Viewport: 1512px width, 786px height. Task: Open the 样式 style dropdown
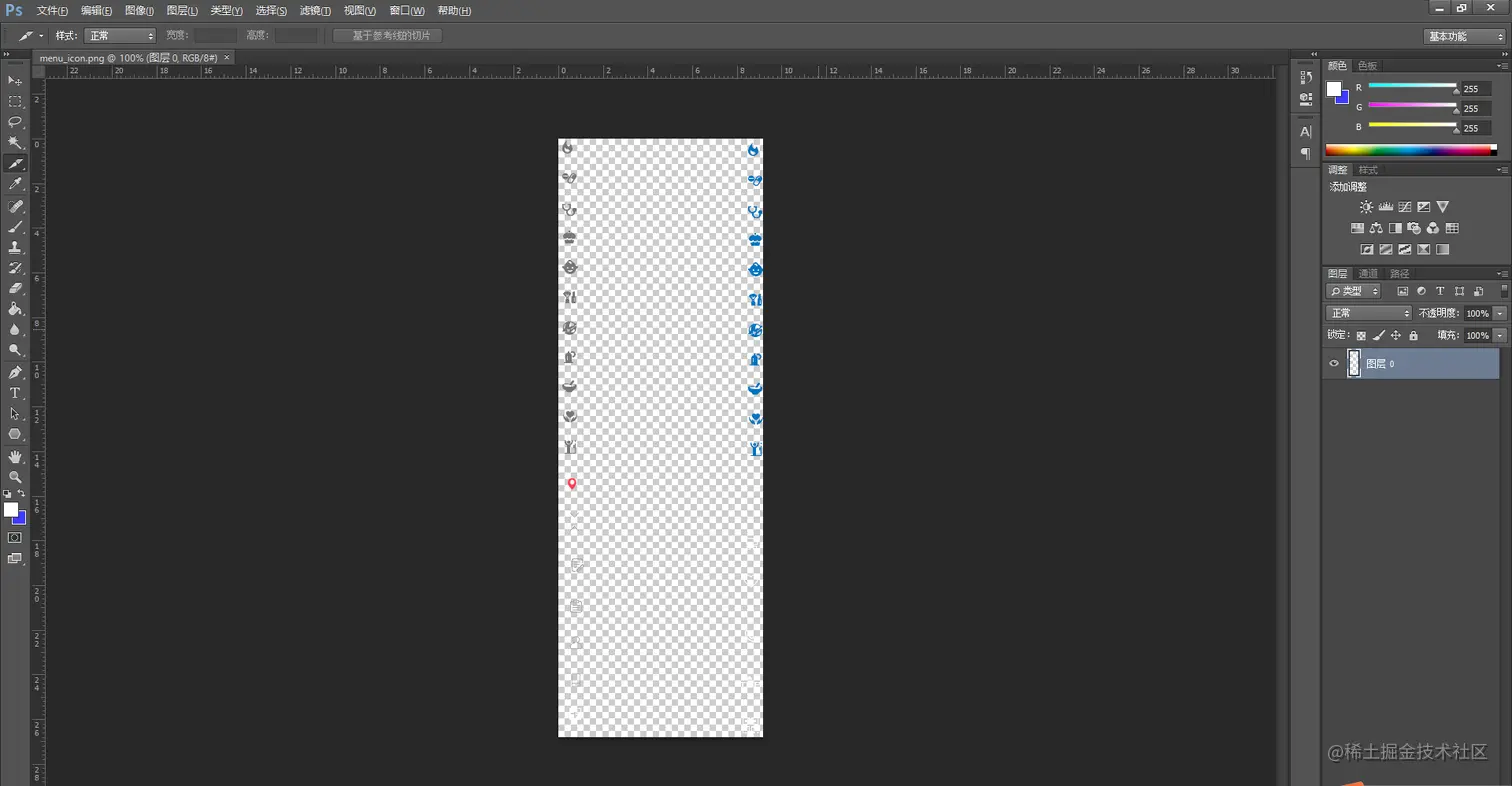click(x=120, y=35)
